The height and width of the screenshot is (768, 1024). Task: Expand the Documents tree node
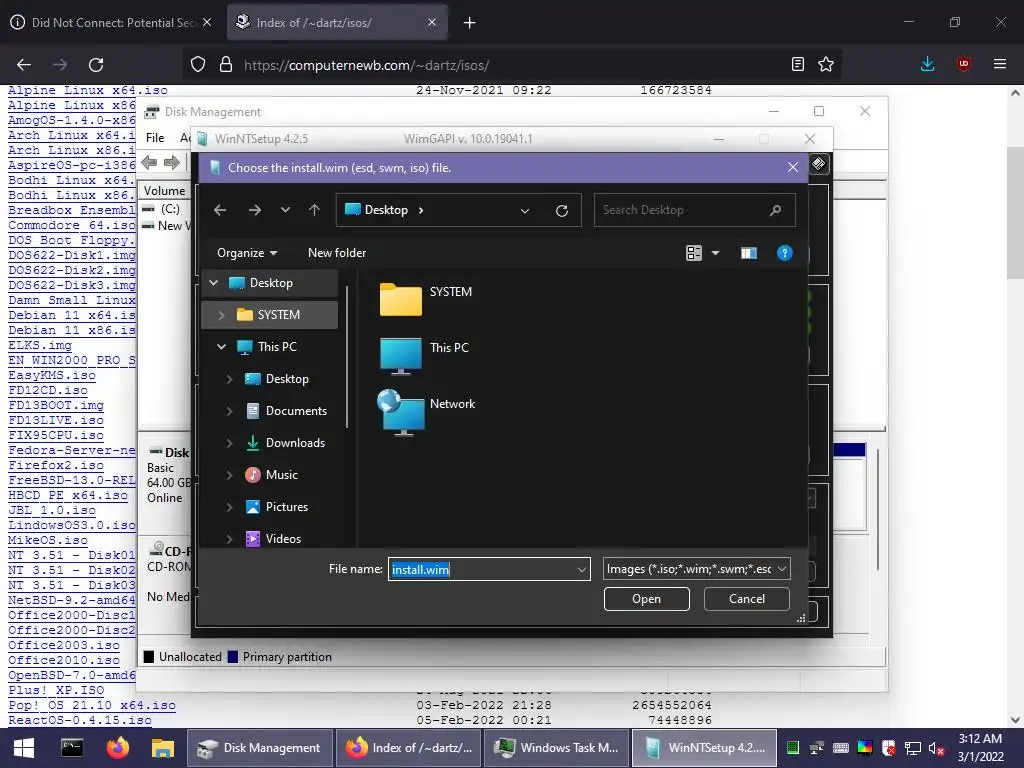[229, 411]
